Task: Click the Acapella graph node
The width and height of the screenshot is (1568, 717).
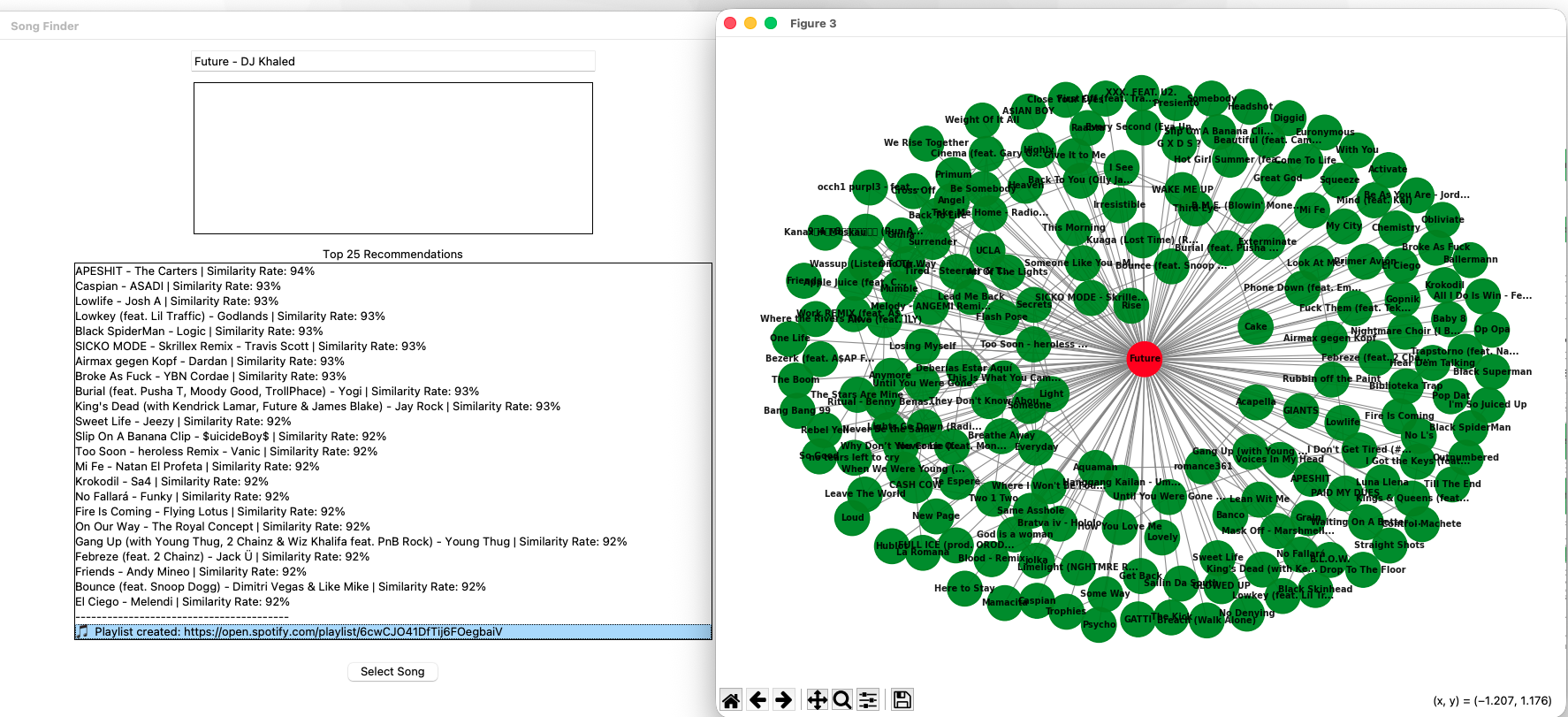Action: pyautogui.click(x=1255, y=401)
